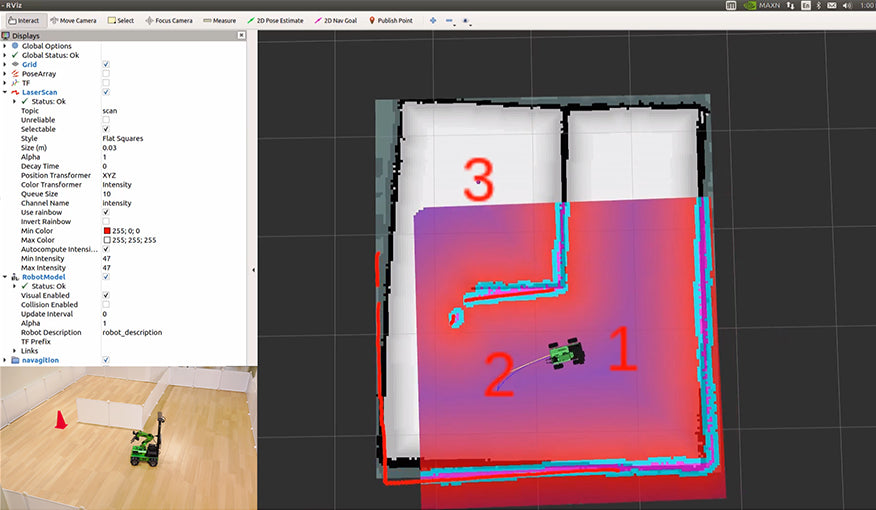
Task: Expand the Global Options tree item
Action: [6, 46]
